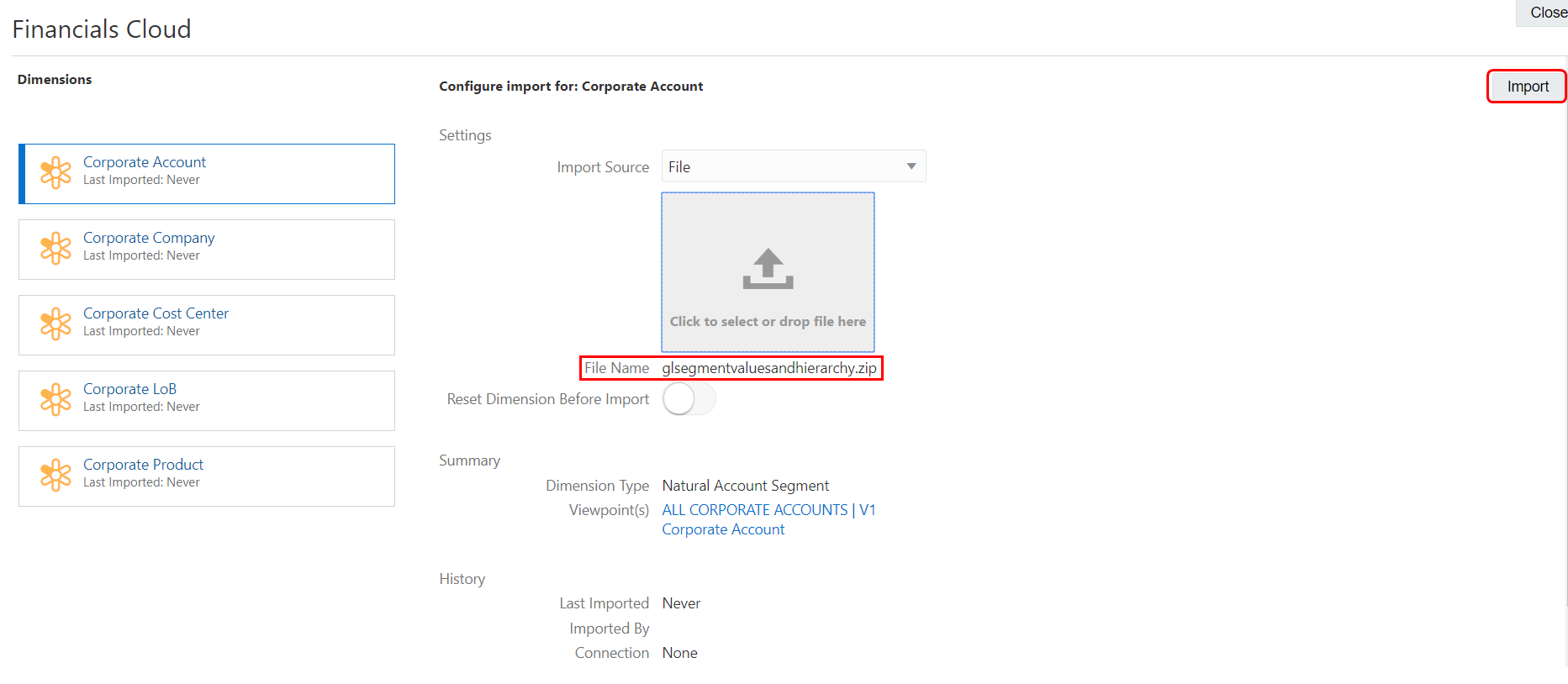Viewport: 1568px width, 684px height.
Task: Click the Reset Dimension Before Import label
Action: point(548,399)
